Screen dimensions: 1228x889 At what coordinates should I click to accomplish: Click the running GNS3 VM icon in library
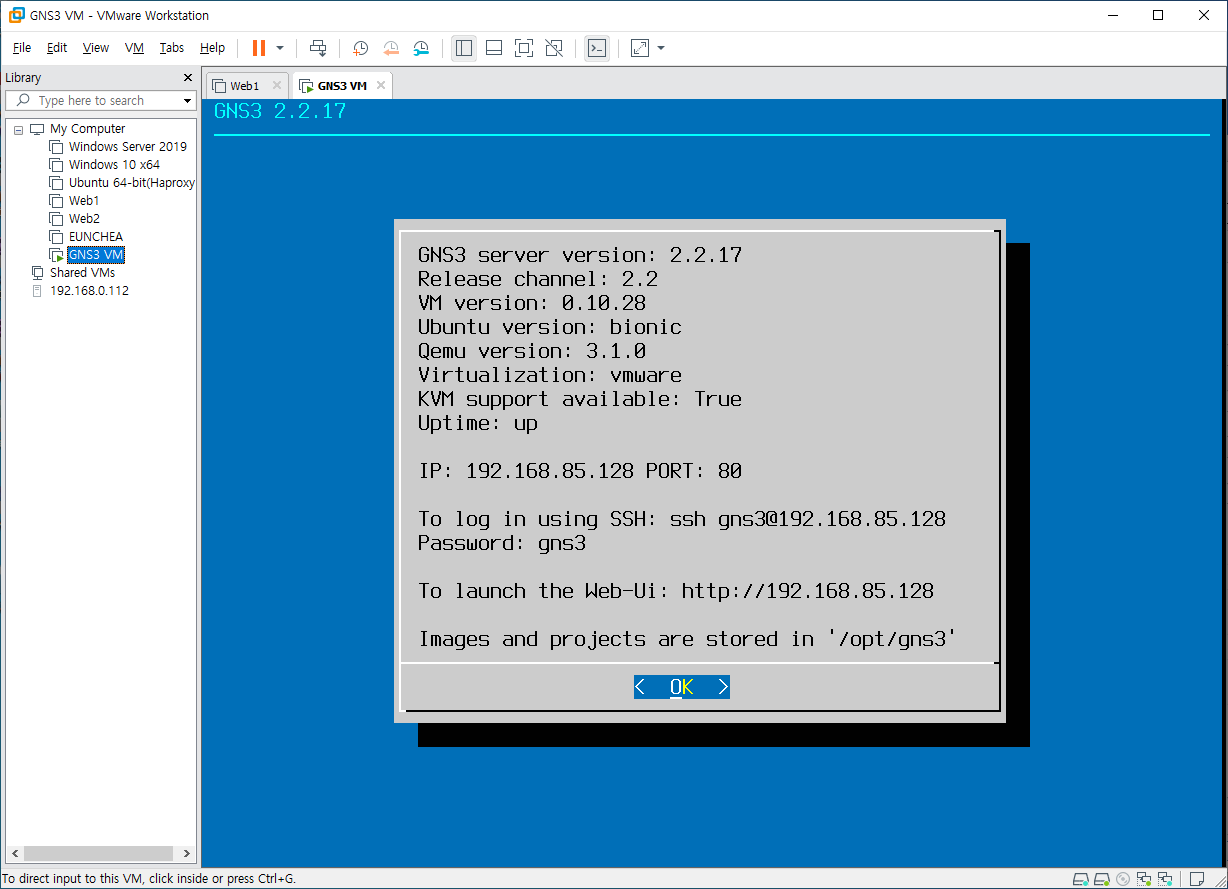tap(56, 255)
